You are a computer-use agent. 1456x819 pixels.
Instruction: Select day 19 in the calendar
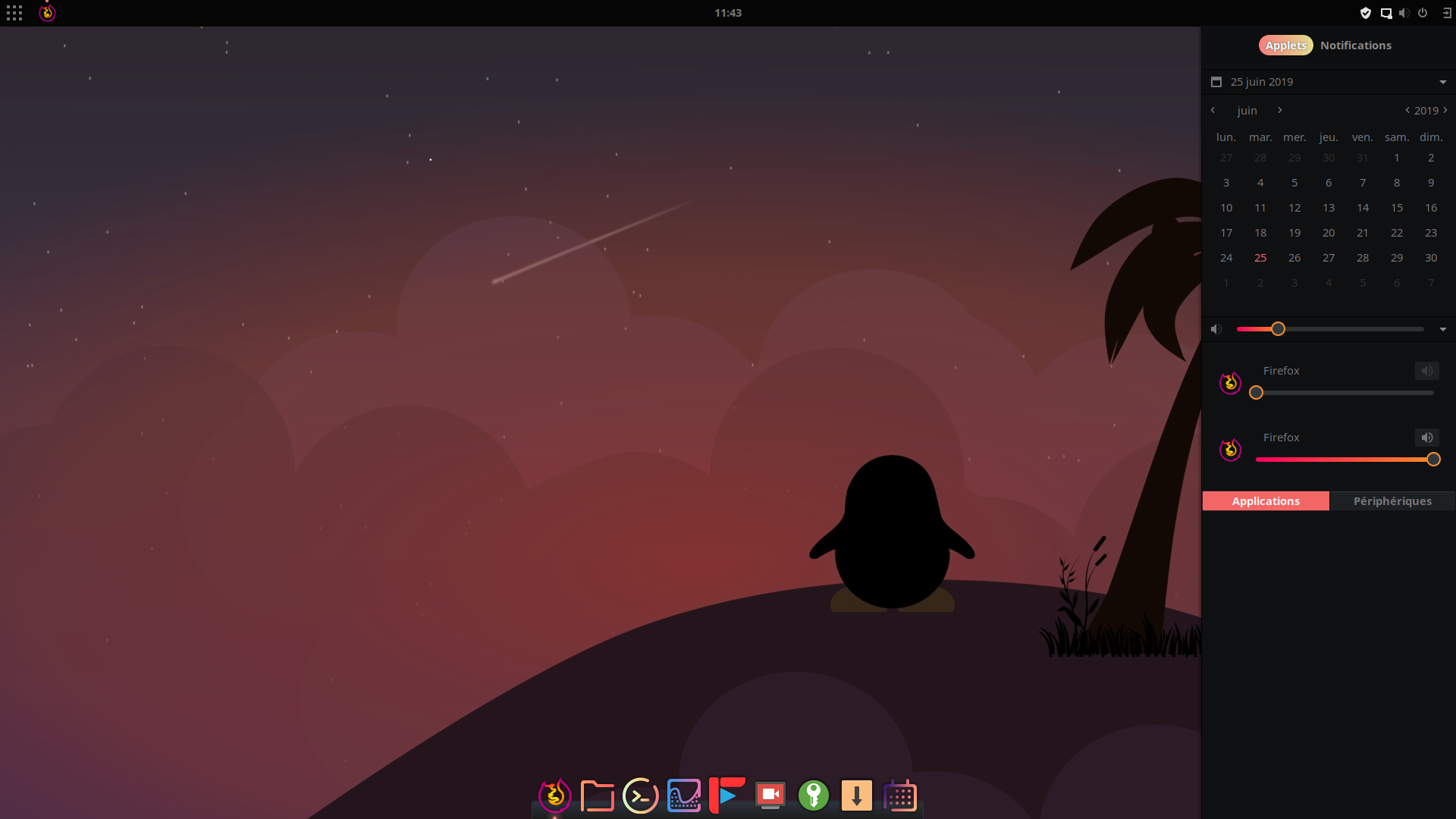(1294, 233)
